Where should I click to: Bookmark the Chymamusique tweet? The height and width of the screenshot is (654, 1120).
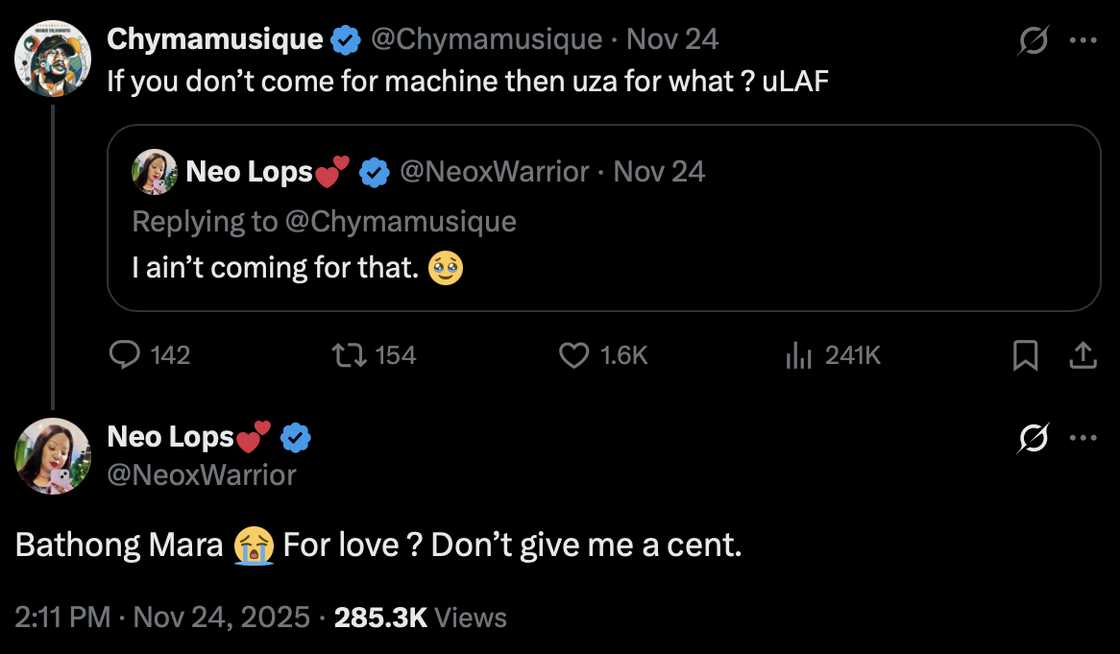point(1025,355)
